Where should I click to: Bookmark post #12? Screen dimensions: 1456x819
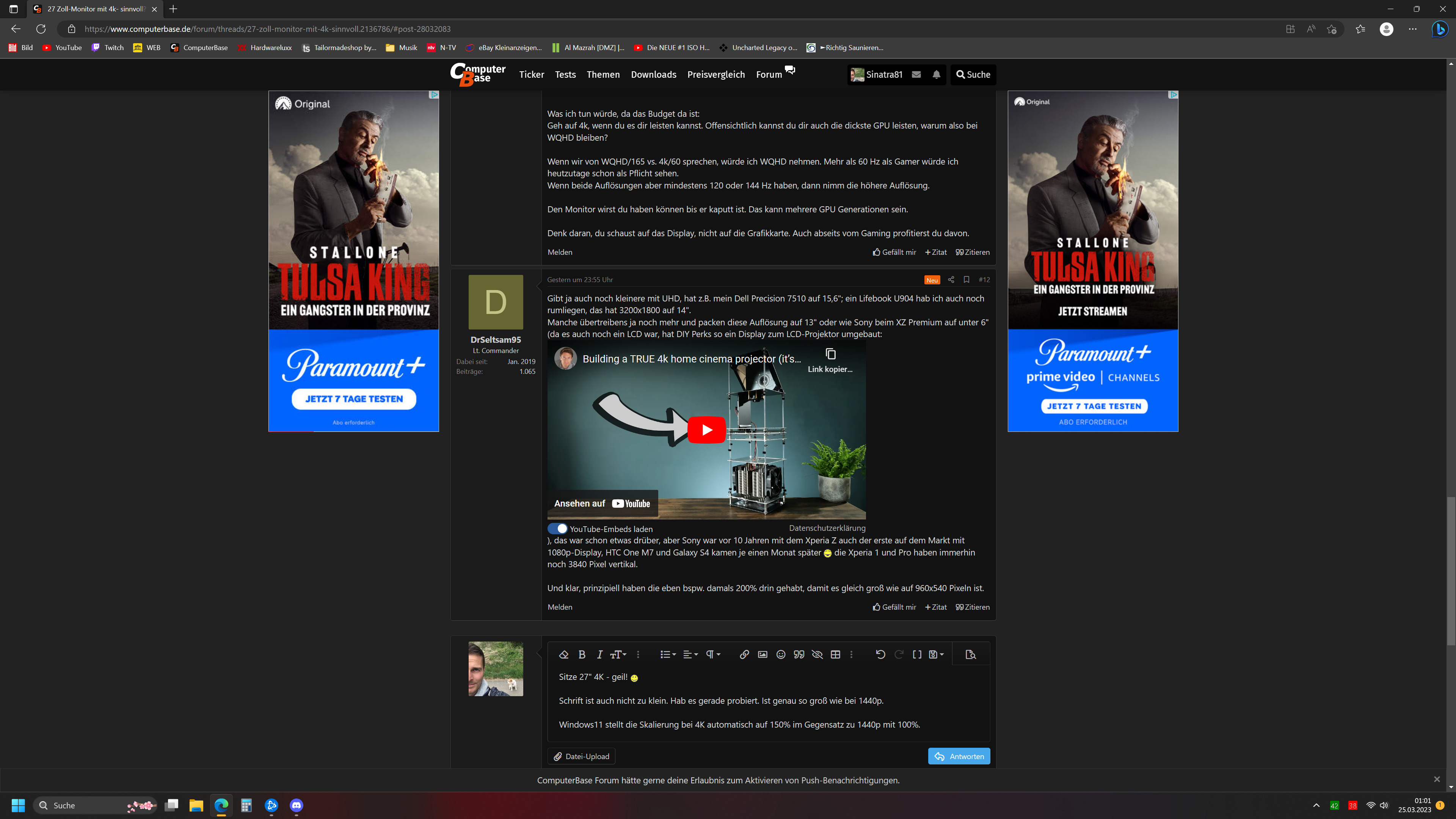[x=966, y=280]
